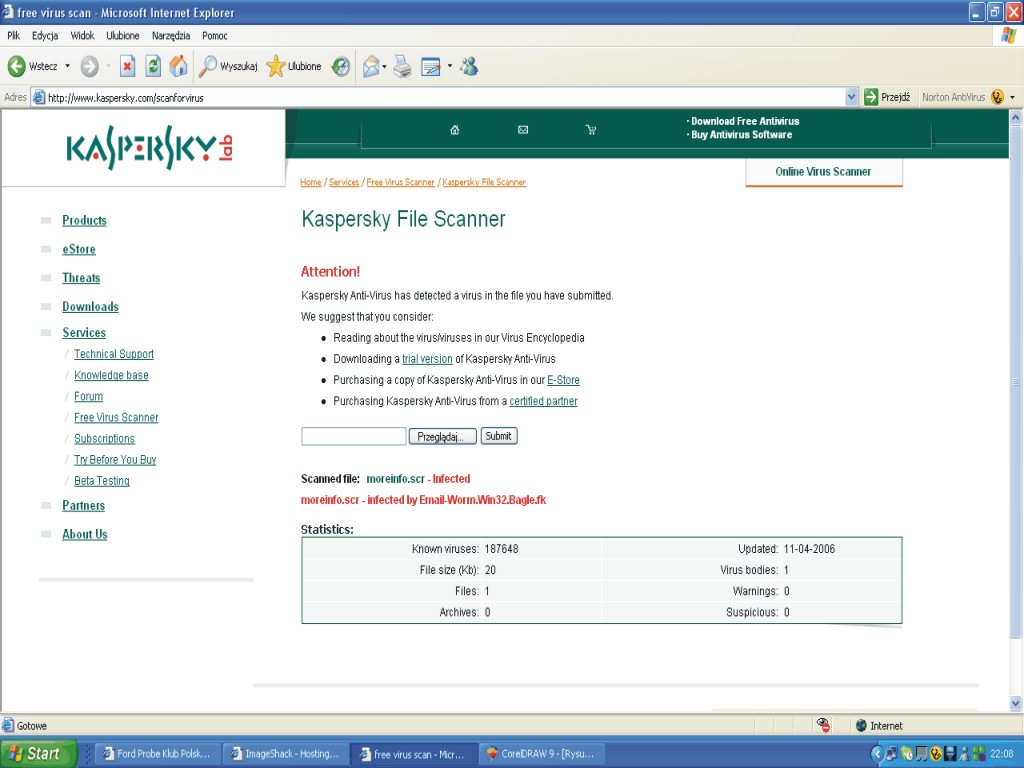Click Kaspersky envelope contact icon
Viewport: 1024px width, 768px height.
(x=522, y=130)
